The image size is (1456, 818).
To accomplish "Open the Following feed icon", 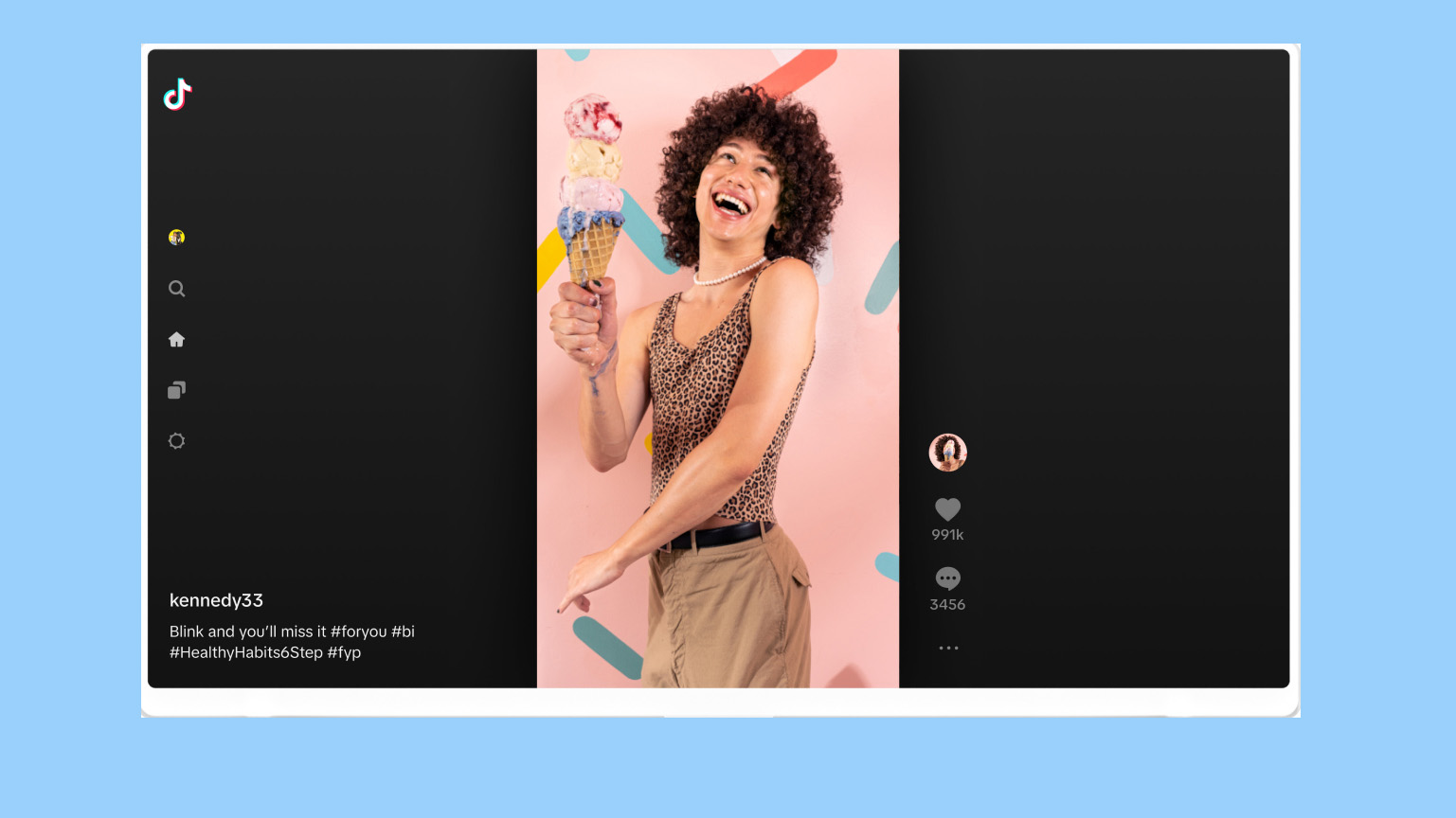I will tap(177, 390).
